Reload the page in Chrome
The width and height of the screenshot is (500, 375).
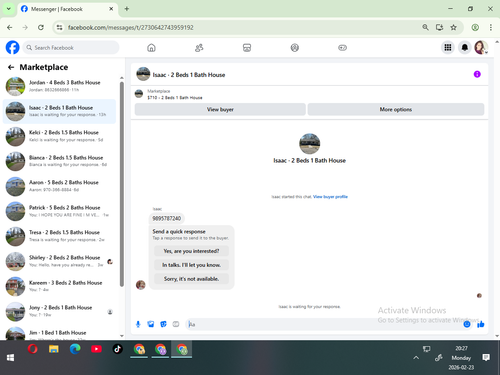[x=41, y=27]
